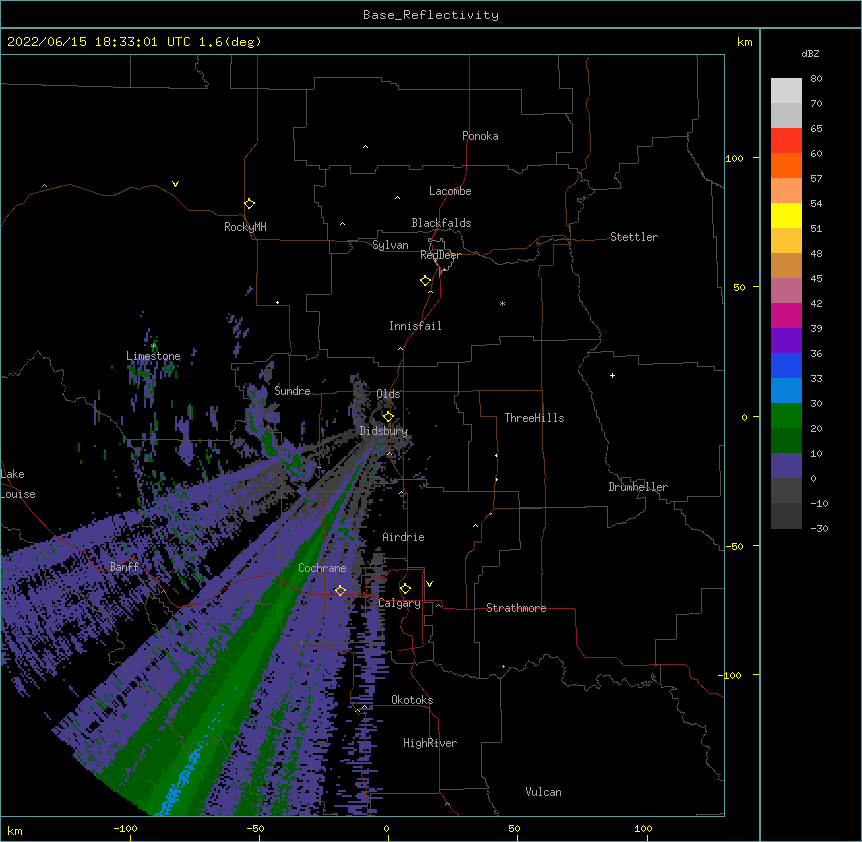Click the Blackfalds city label
Viewport: 862px width, 842px height.
[441, 223]
